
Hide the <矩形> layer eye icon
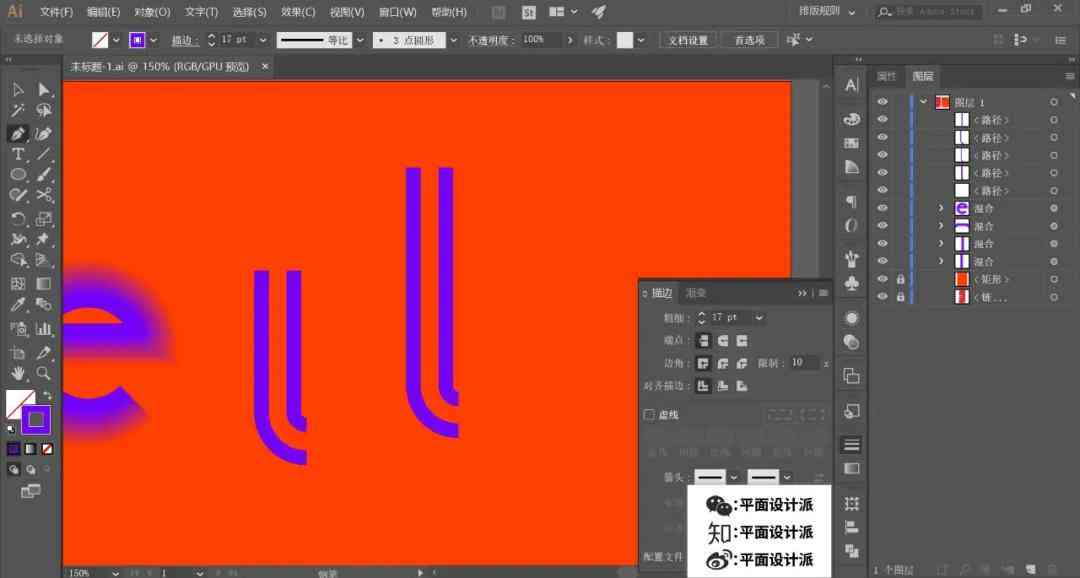coord(882,279)
